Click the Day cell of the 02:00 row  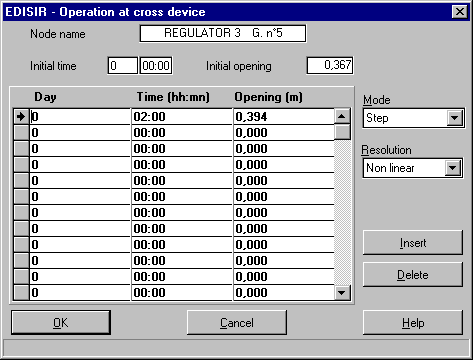(80, 116)
